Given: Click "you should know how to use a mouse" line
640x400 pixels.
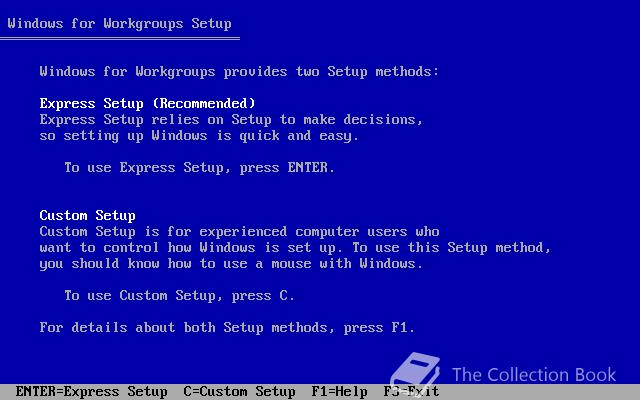Looking at the screenshot, I should click(231, 263).
